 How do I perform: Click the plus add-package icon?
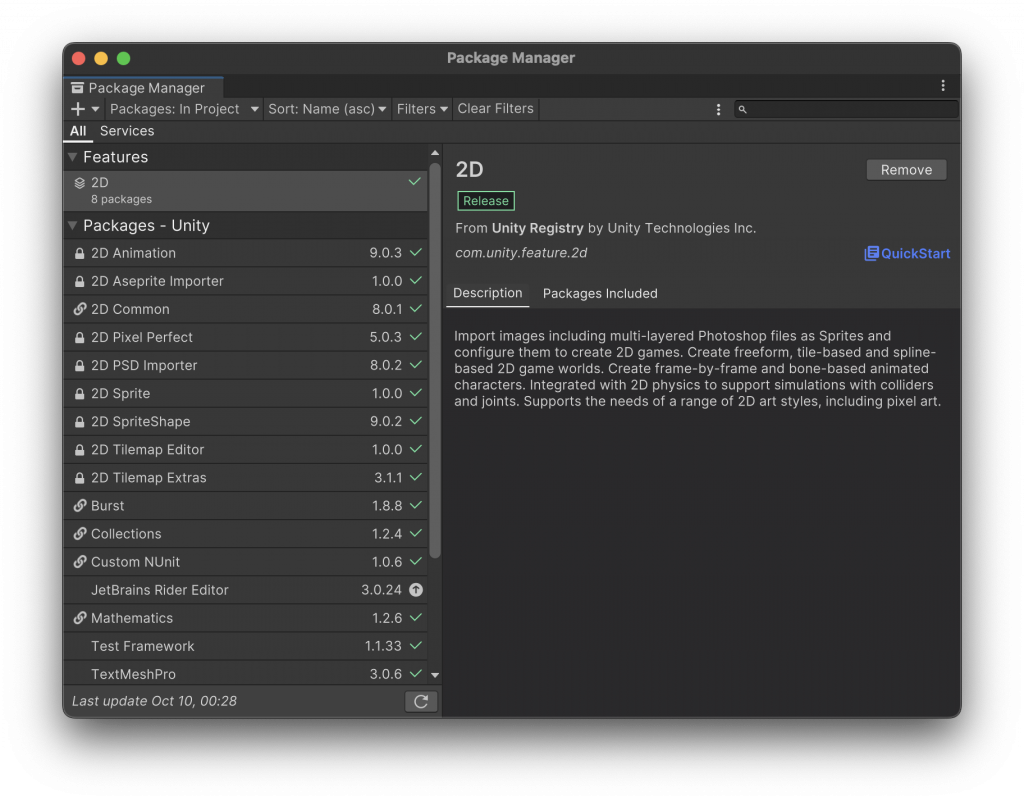(78, 109)
